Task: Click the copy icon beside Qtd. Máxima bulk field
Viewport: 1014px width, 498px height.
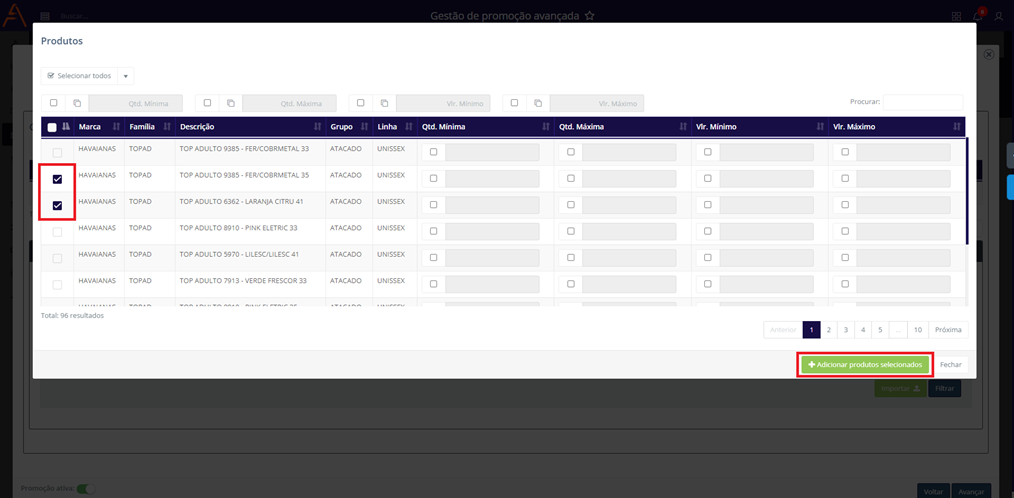Action: tap(230, 103)
